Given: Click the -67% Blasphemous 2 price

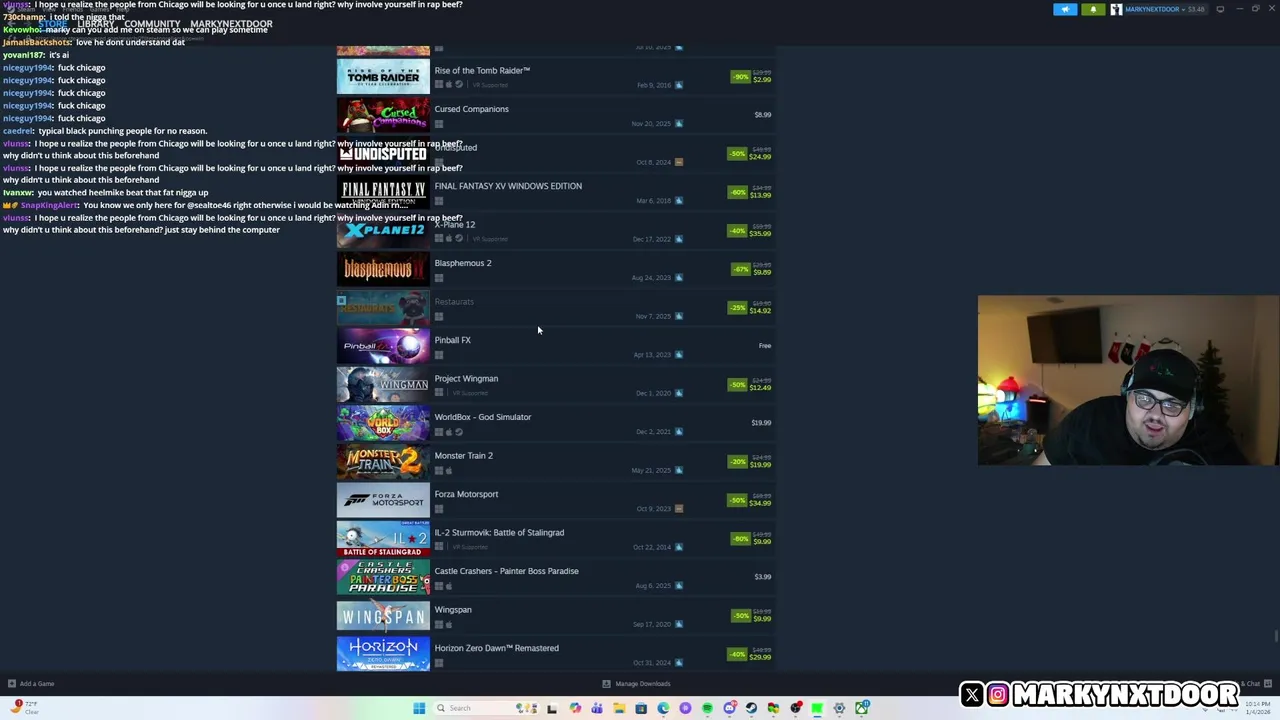Looking at the screenshot, I should pyautogui.click(x=751, y=269).
